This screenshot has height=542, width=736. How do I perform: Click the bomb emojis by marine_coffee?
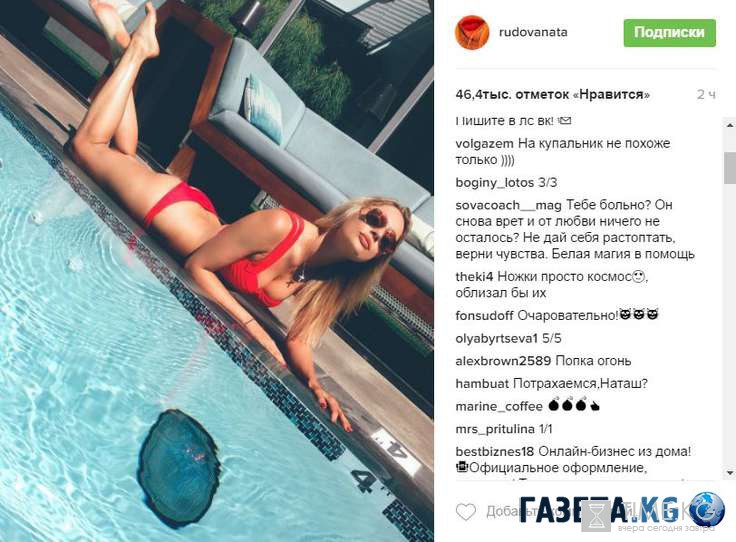[574, 405]
